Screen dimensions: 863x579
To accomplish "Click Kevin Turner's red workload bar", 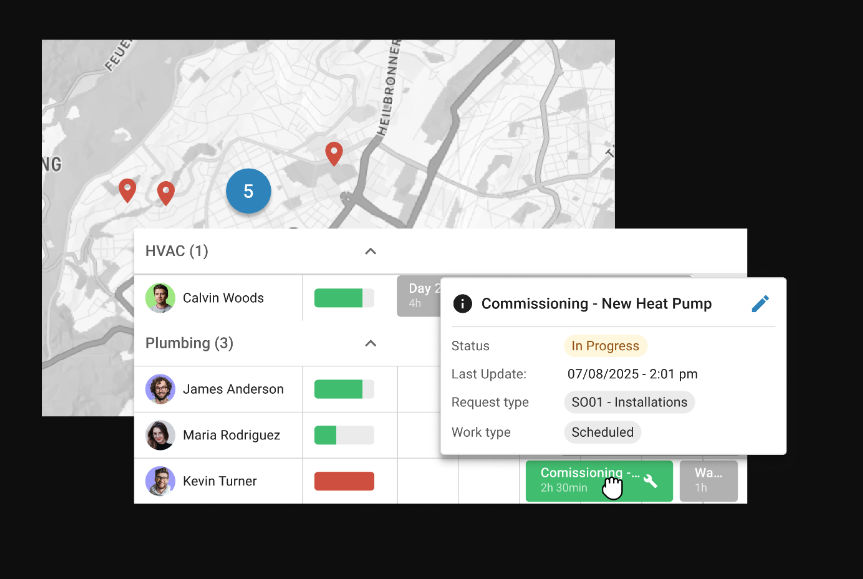I will coord(344,481).
